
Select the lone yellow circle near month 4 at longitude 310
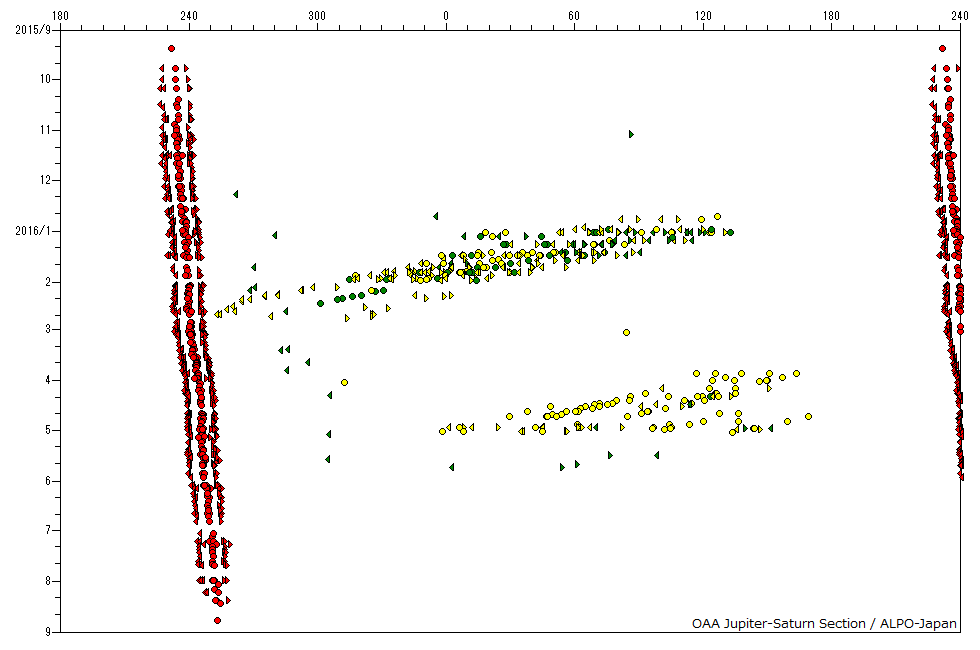tap(344, 382)
